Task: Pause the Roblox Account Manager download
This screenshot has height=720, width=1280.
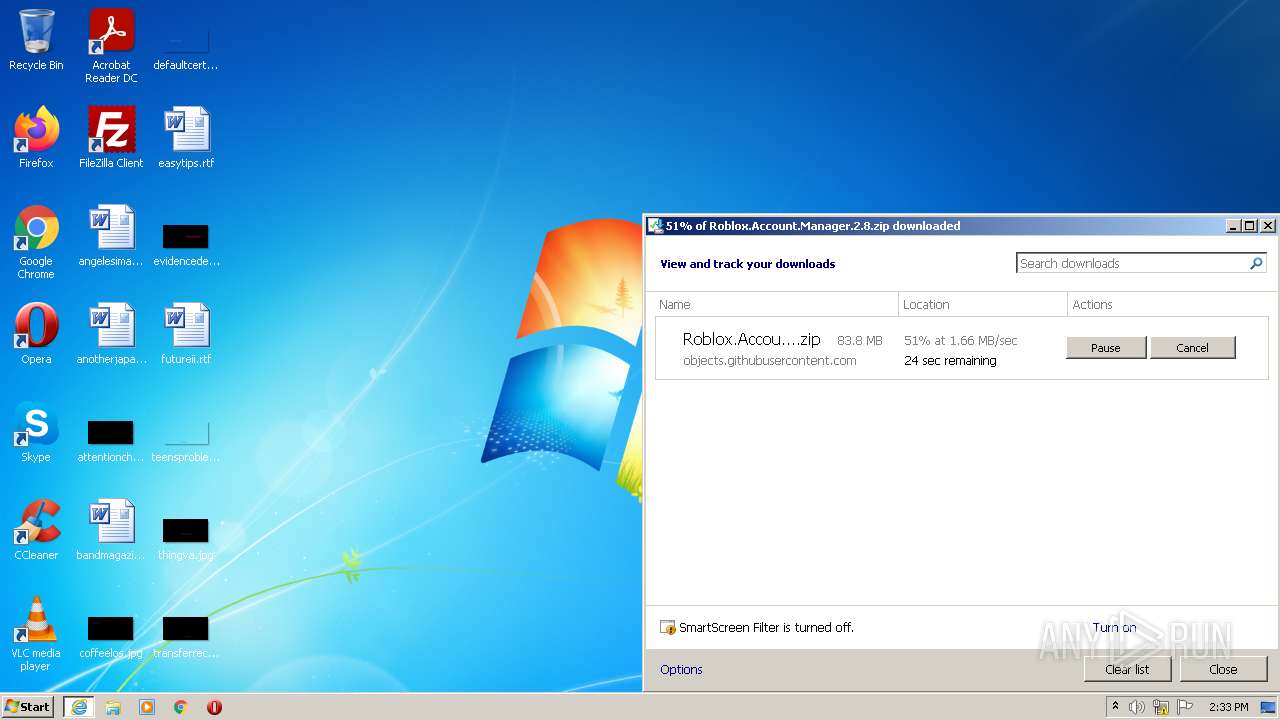Action: pos(1106,348)
